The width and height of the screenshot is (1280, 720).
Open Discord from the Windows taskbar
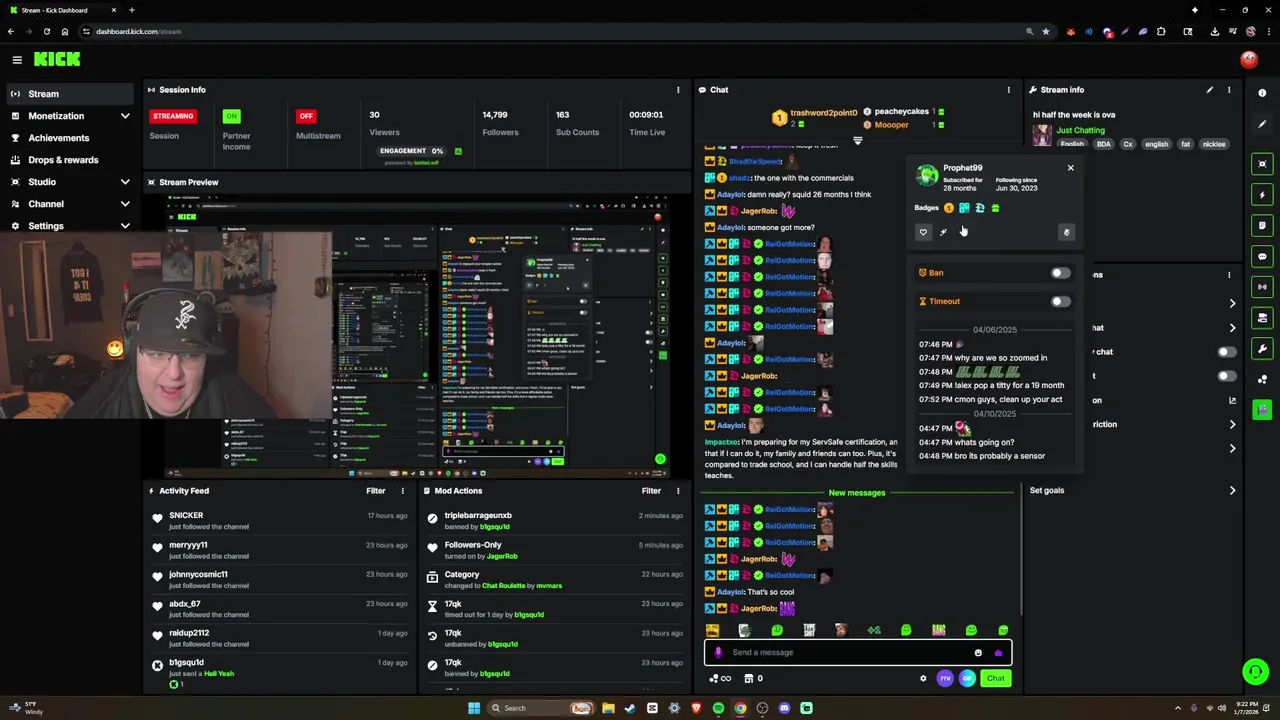pos(784,708)
